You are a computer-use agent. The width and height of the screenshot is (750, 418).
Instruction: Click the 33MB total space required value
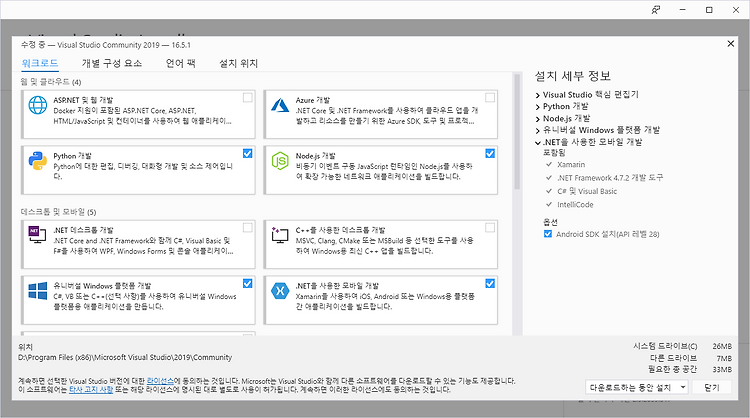click(x=722, y=370)
